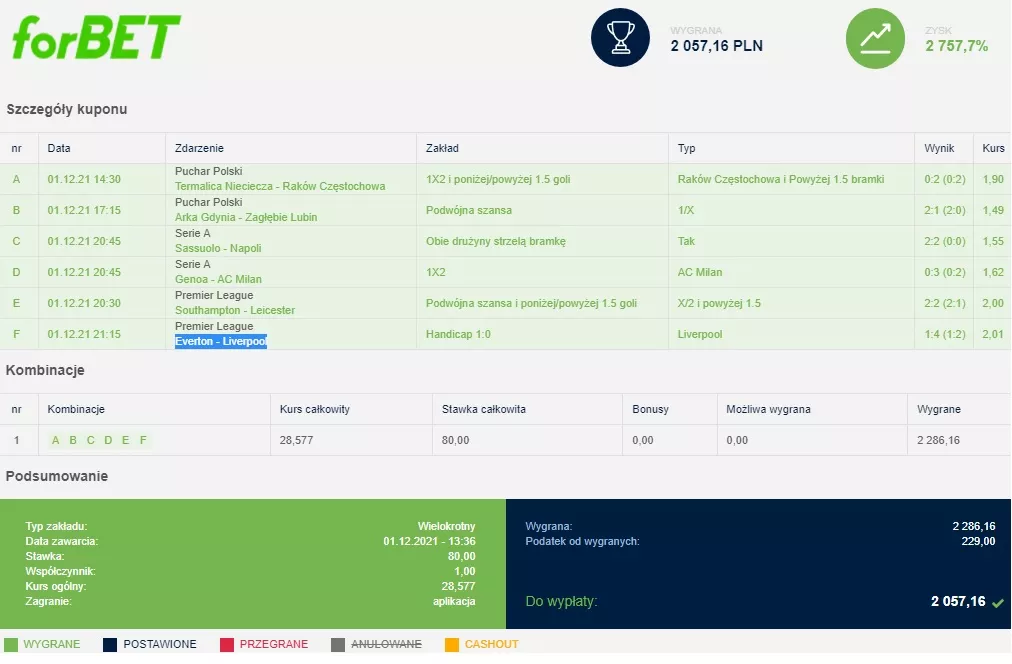This screenshot has width=1012, height=664.
Task: Select combination letter C in Kombinacje row
Action: point(90,440)
